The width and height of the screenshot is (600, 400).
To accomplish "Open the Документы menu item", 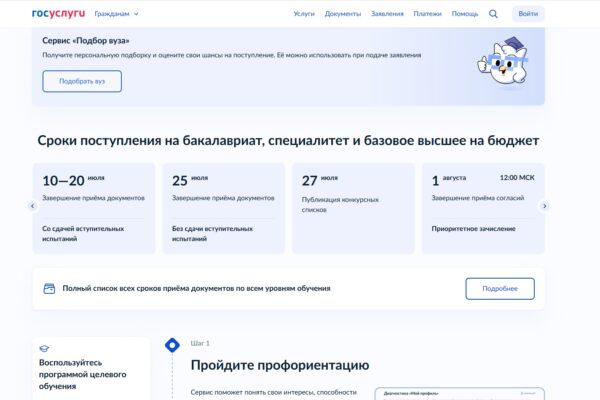I will 342,14.
